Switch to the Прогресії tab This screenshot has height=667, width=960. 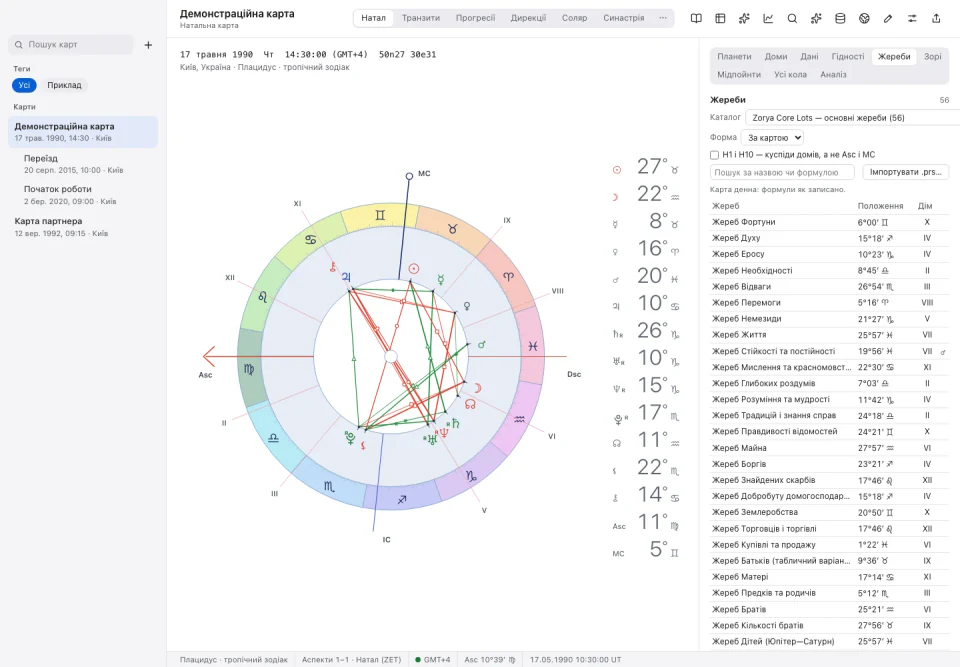(x=475, y=18)
